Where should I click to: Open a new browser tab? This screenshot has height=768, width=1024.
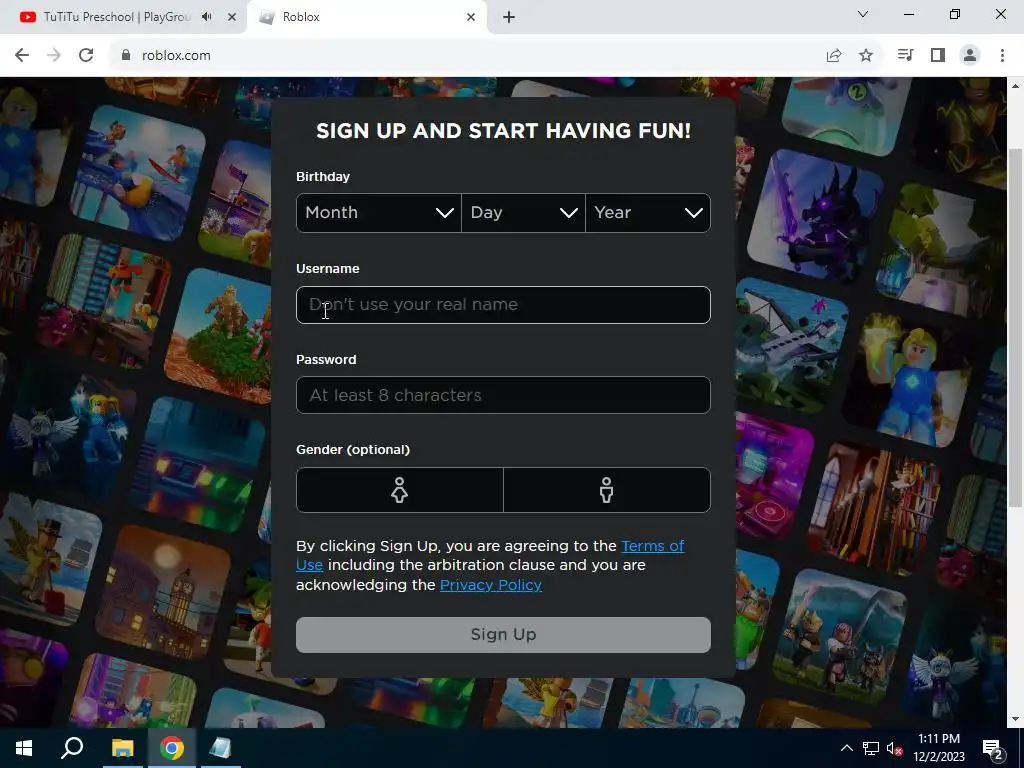(509, 17)
